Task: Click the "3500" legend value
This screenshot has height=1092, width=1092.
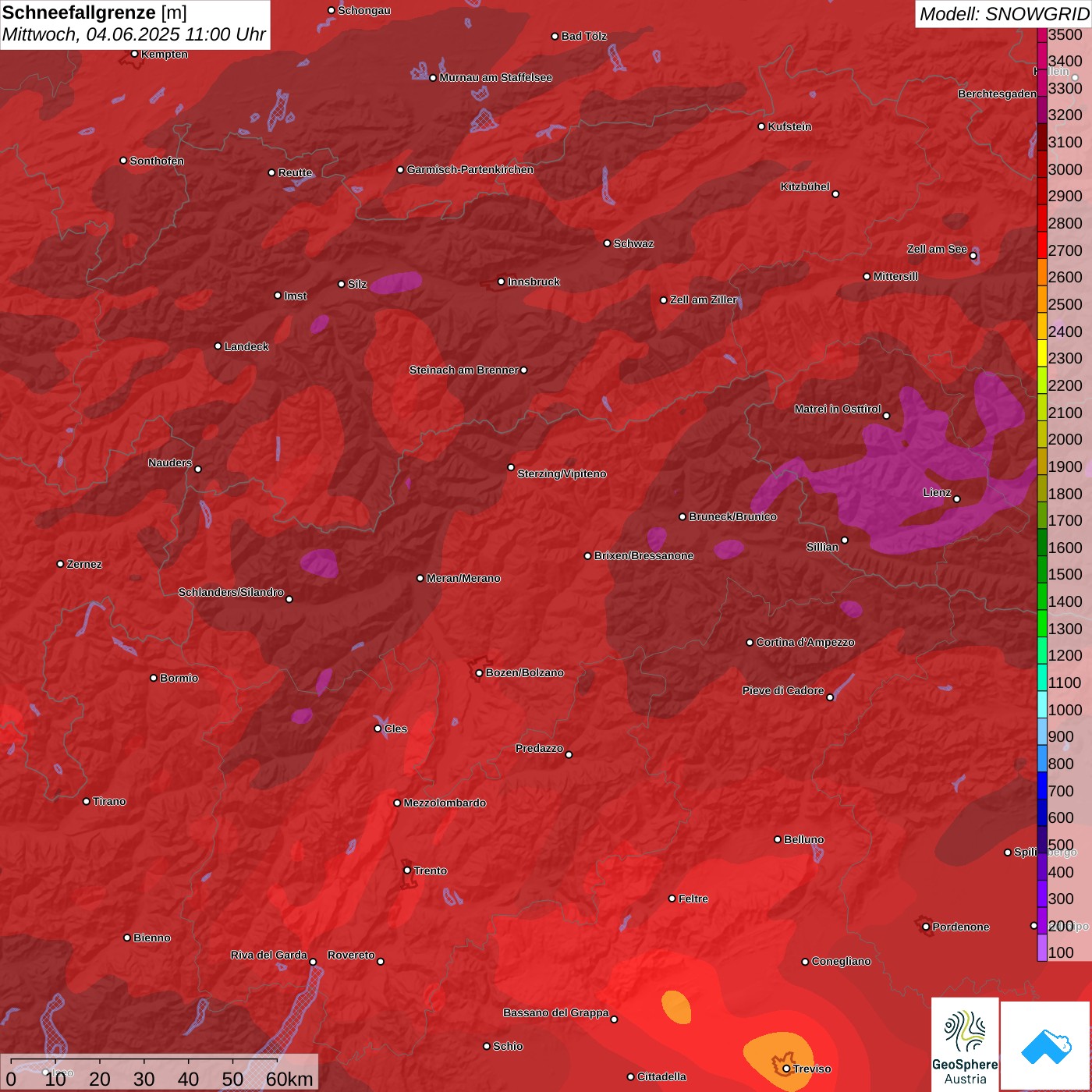Action: [x=1065, y=34]
